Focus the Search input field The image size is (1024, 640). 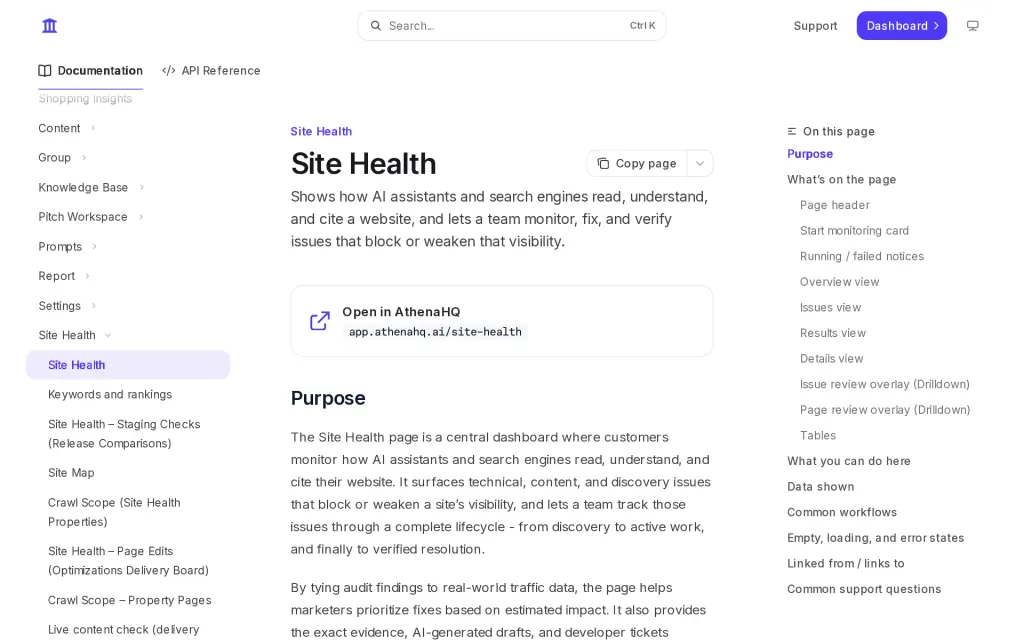[511, 25]
